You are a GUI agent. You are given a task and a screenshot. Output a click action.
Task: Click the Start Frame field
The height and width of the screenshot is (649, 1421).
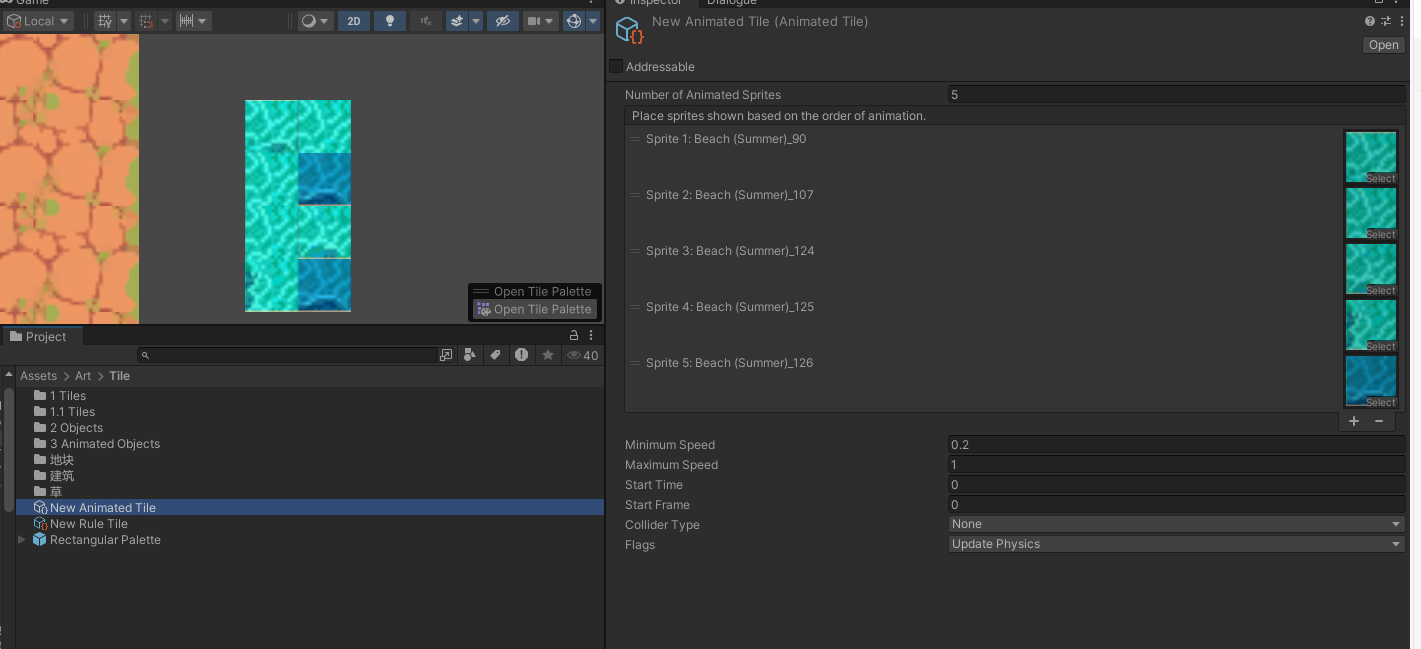pyautogui.click(x=1177, y=505)
